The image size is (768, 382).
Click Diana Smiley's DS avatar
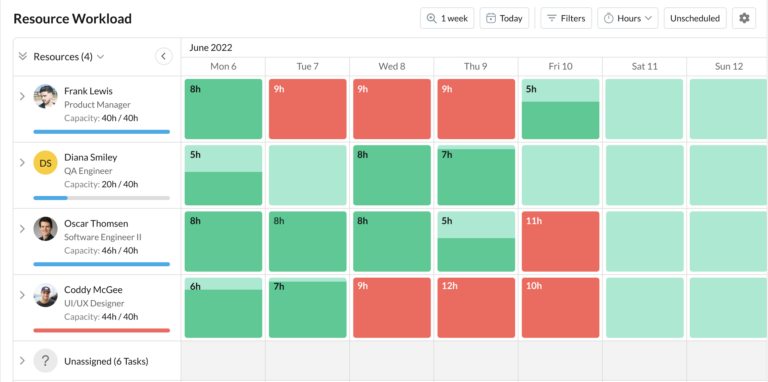click(46, 163)
